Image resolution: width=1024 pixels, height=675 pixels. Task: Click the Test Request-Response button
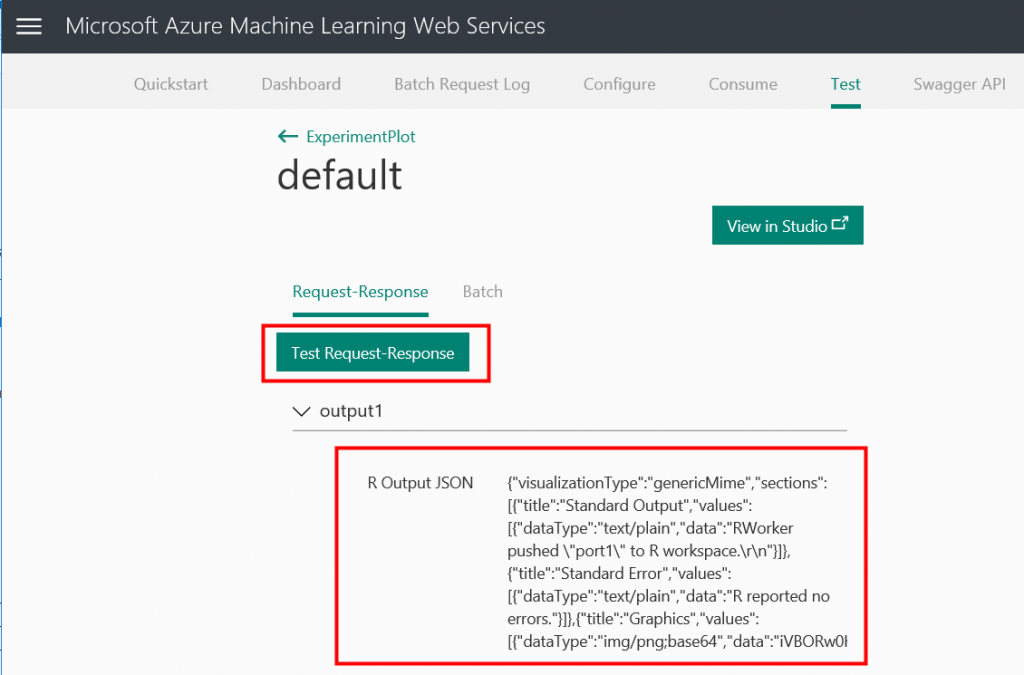[x=373, y=353]
